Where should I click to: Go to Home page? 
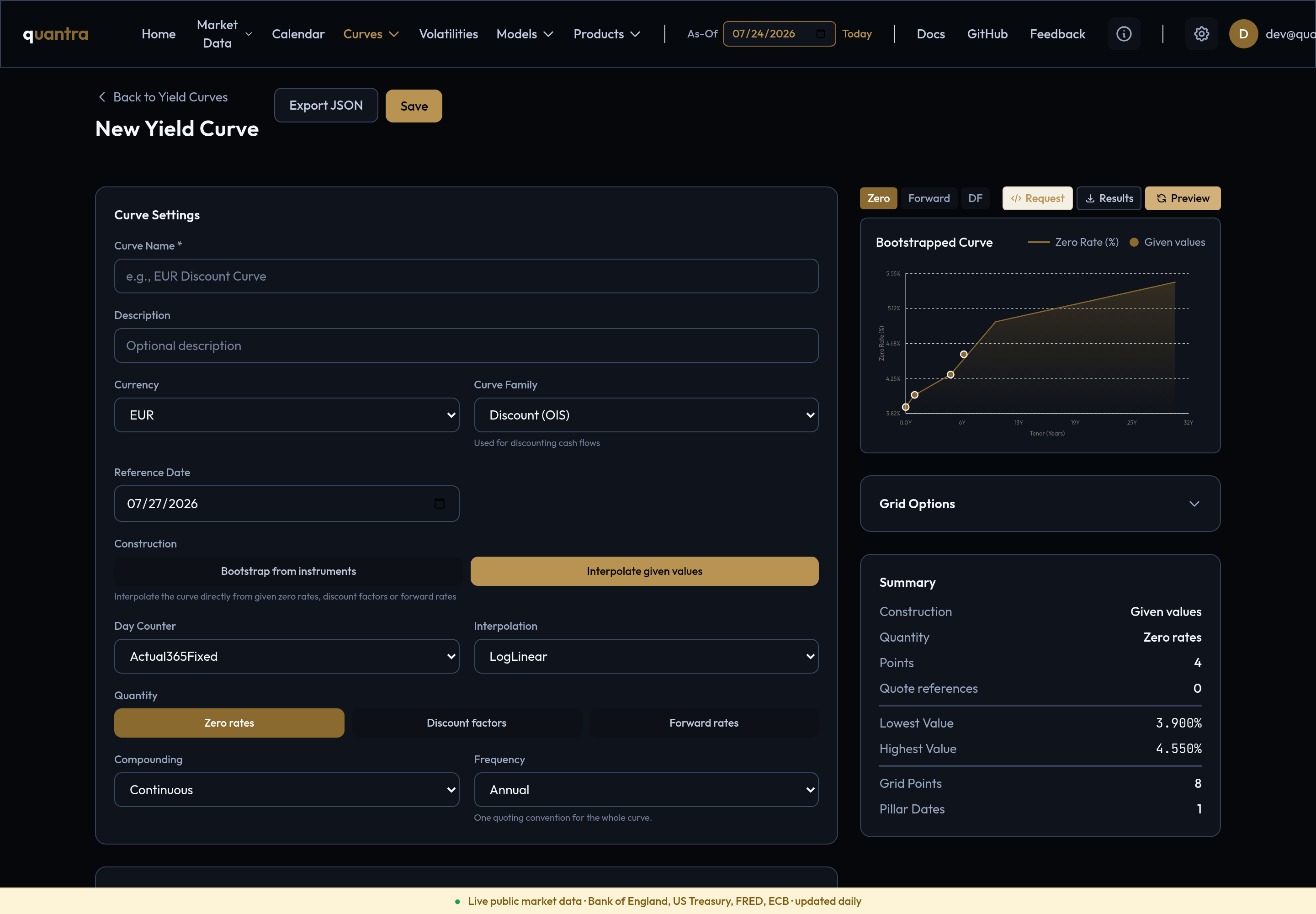[x=159, y=34]
